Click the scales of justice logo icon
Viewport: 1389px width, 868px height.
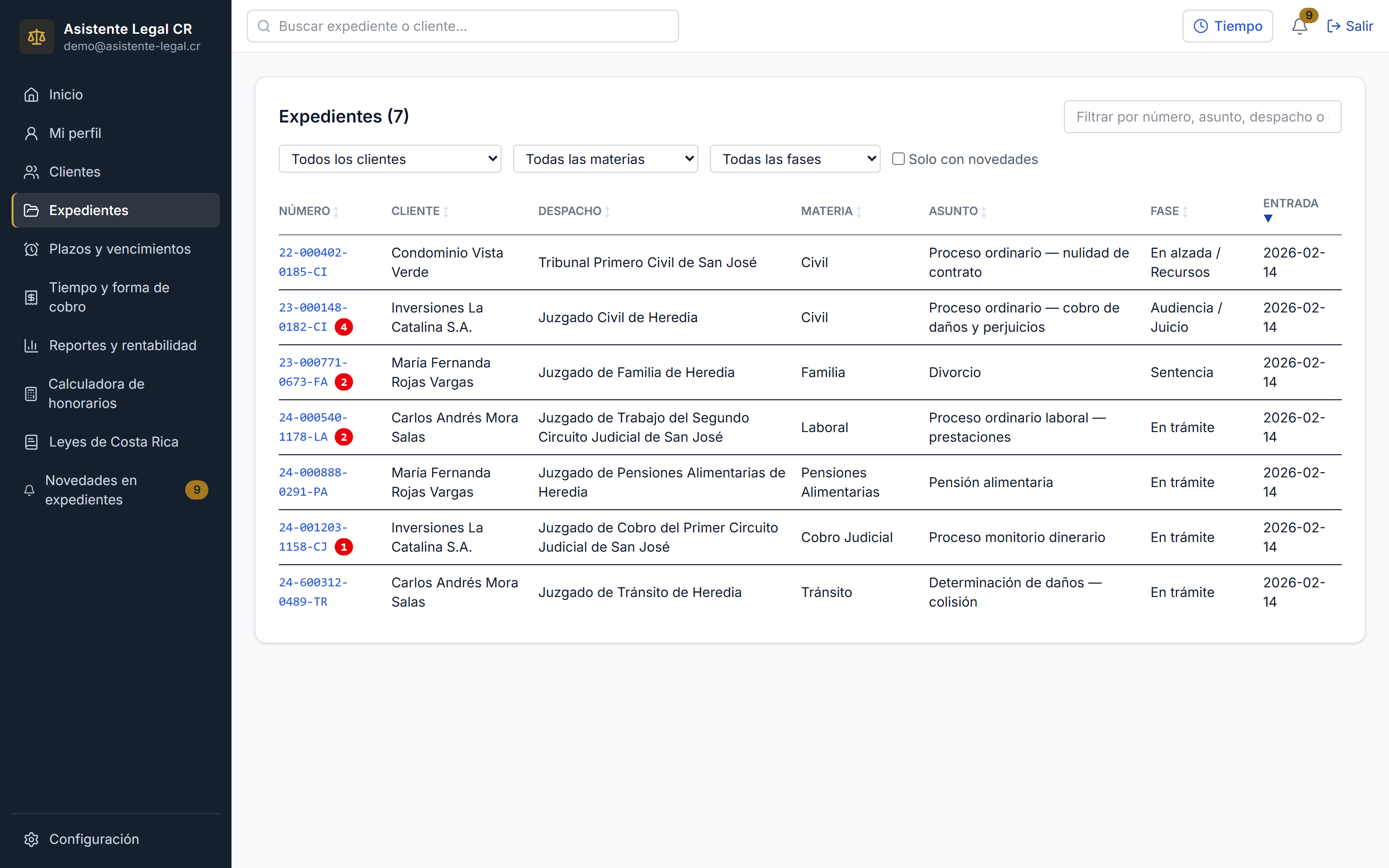(x=36, y=37)
